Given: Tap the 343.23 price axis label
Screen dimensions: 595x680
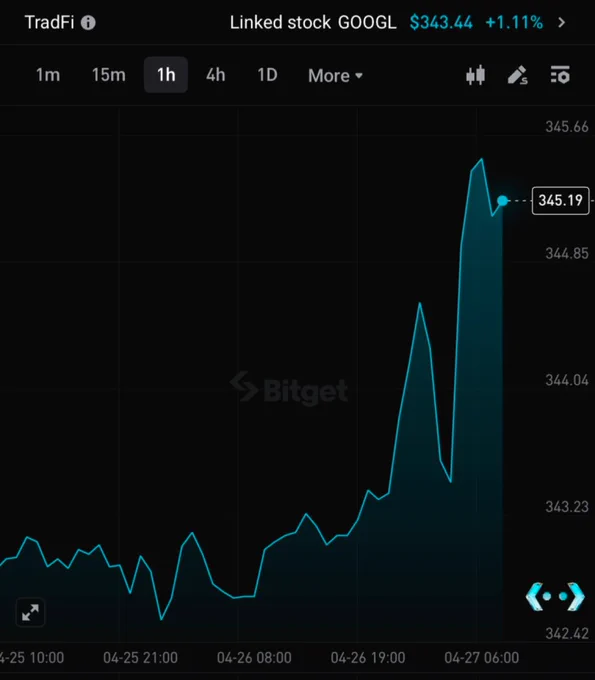Looking at the screenshot, I should [x=567, y=507].
